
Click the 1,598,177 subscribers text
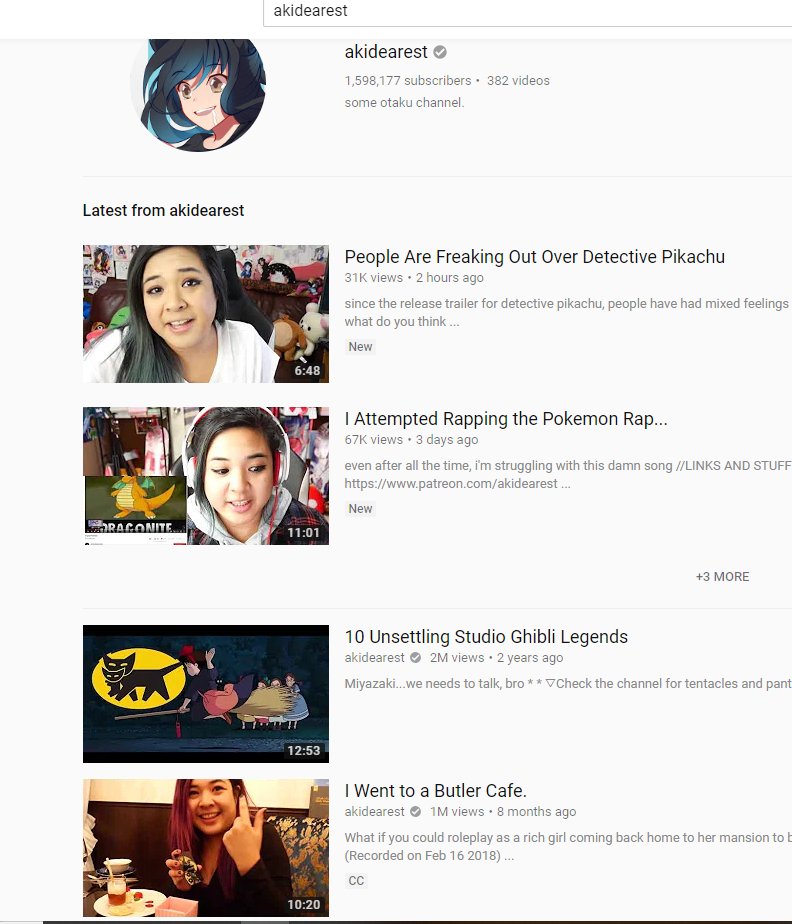408,81
